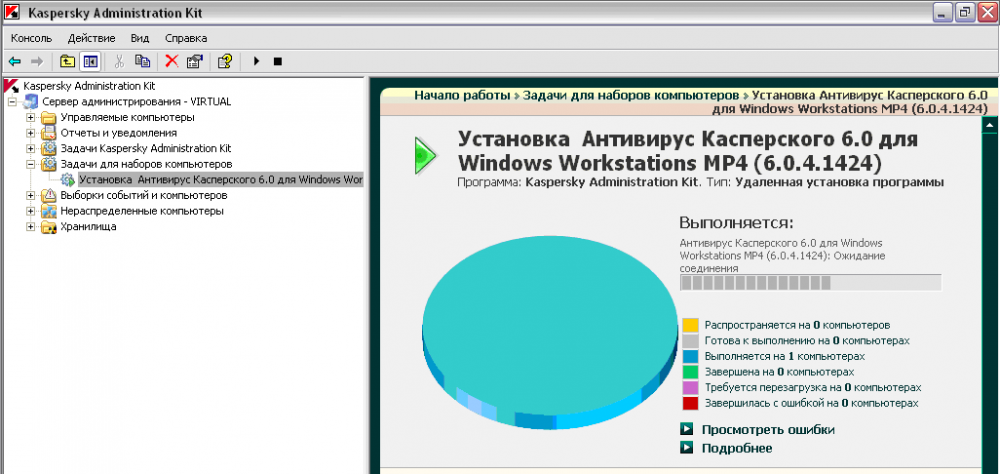Click the Выборки событий и компьютеров icon

(x=48, y=195)
